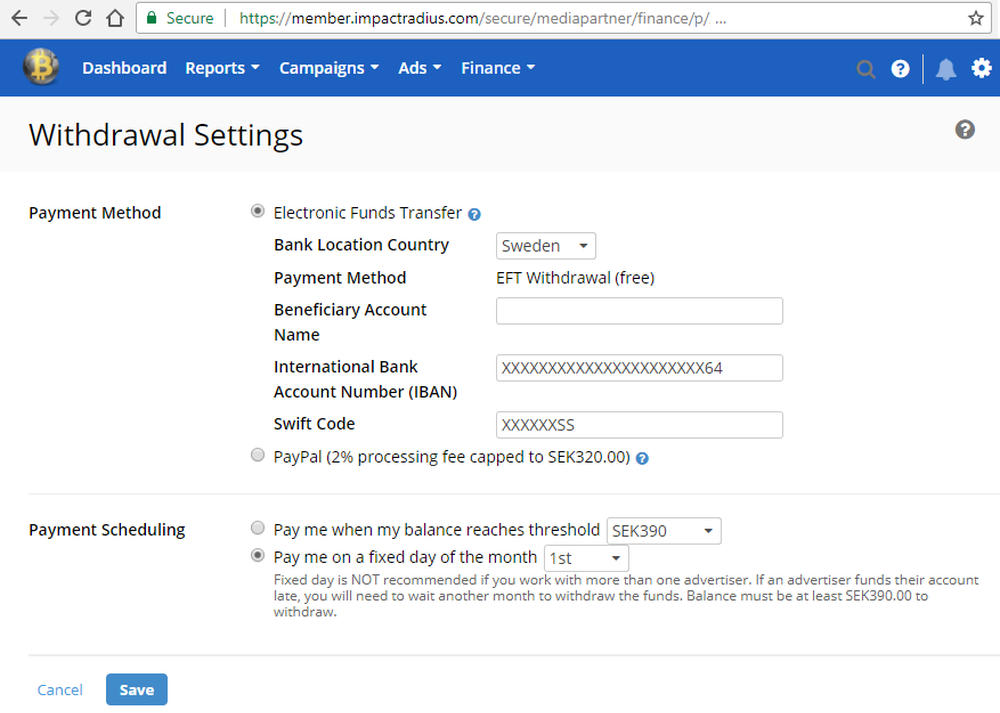The height and width of the screenshot is (713, 1000).
Task: Click the 'EFT Withdrawal (free)' text
Action: [575, 278]
